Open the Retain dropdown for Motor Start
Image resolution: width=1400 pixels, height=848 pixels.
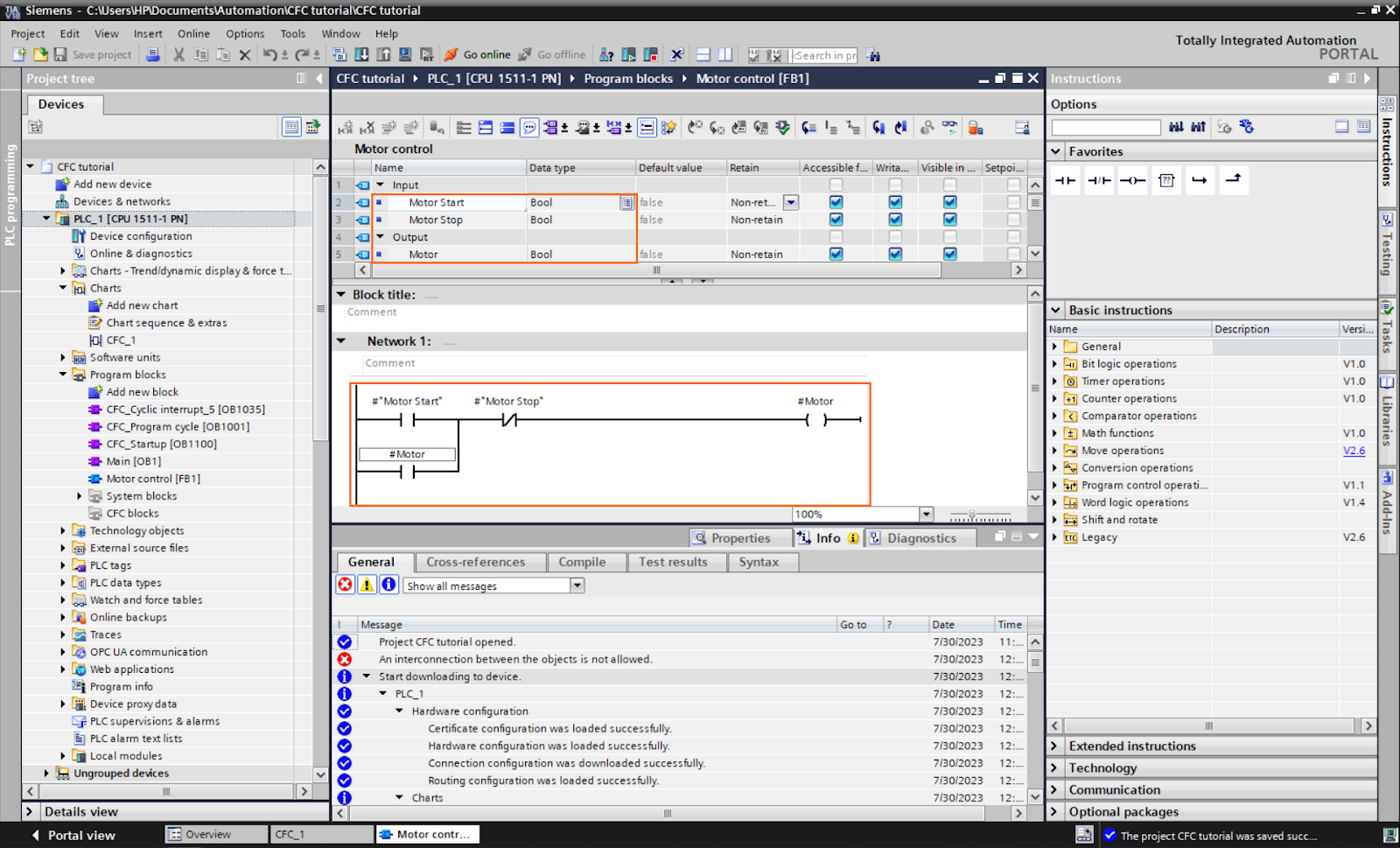[790, 202]
